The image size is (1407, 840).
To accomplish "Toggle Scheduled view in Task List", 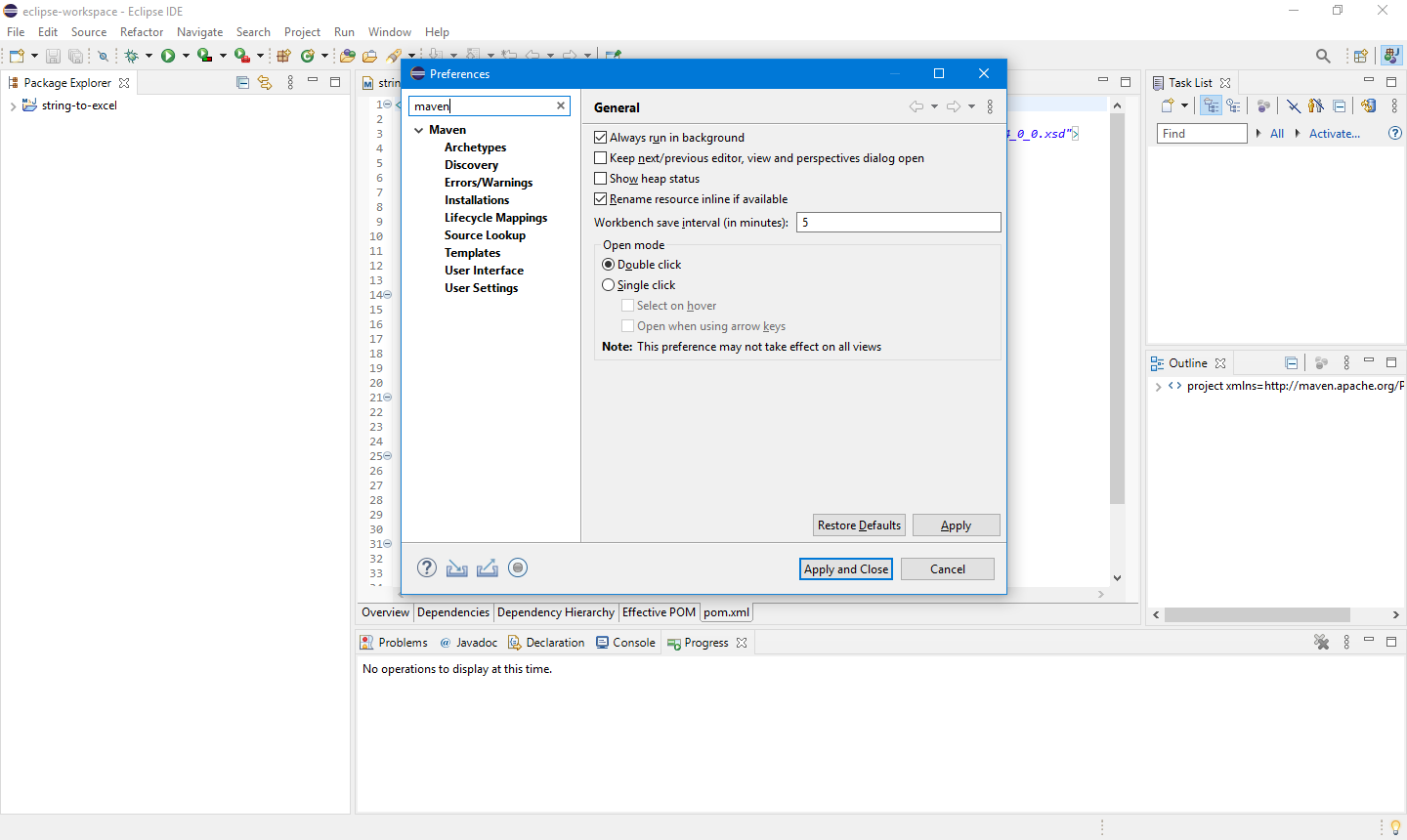I will [1233, 105].
